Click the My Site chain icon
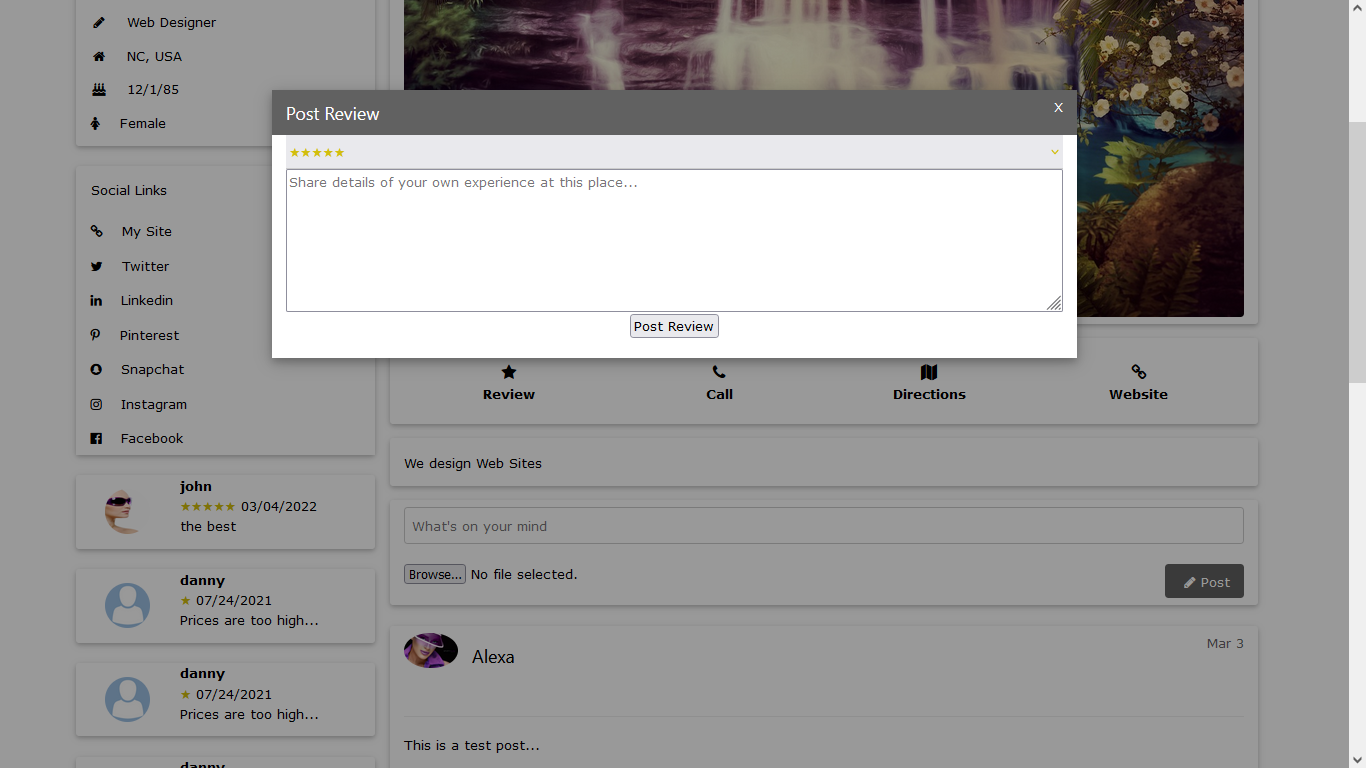This screenshot has height=768, width=1366. [97, 231]
